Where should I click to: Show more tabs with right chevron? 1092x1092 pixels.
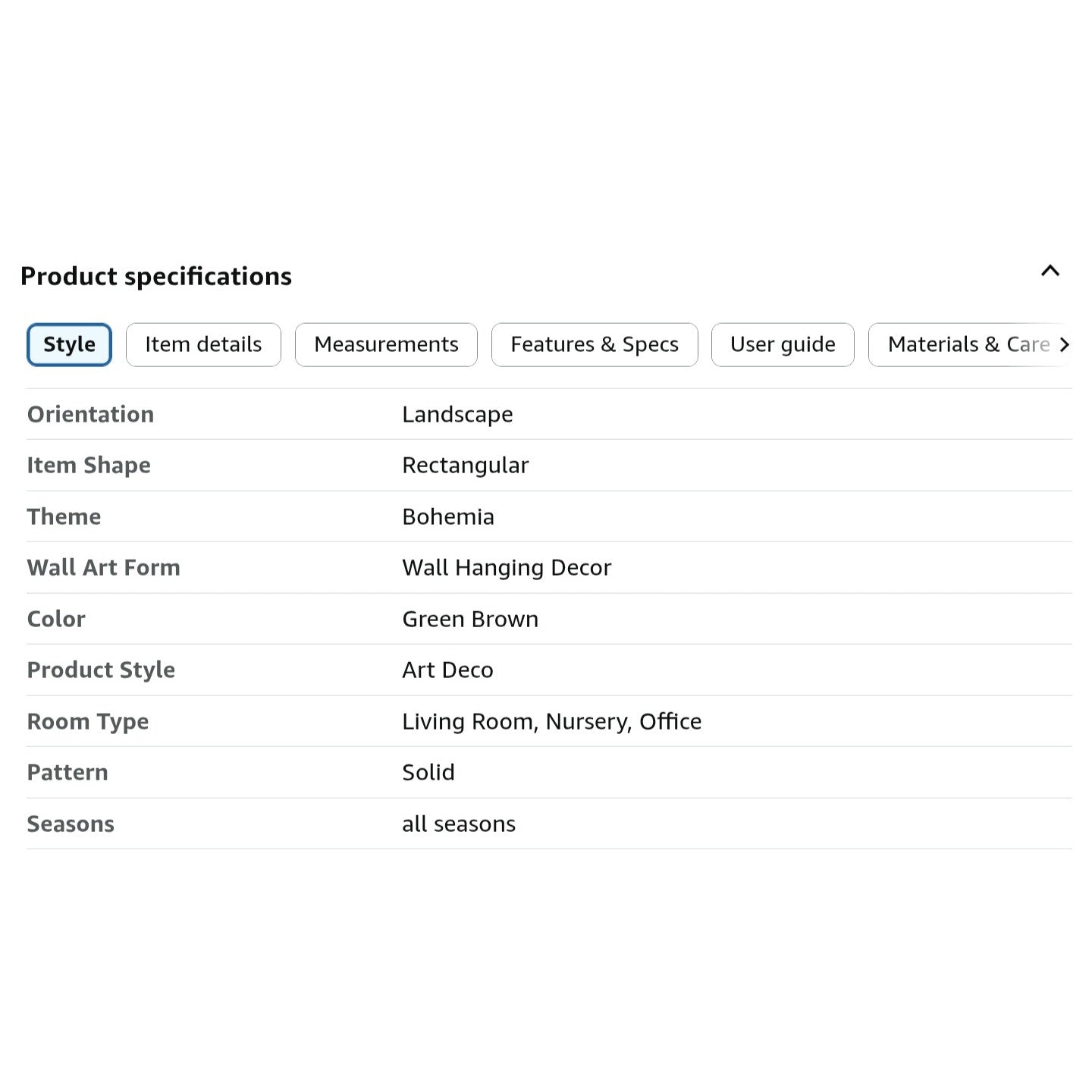coord(1064,345)
